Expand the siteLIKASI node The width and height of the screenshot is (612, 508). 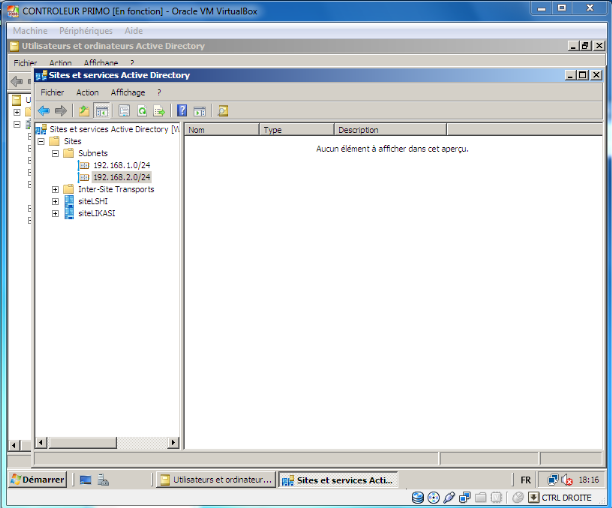(55, 214)
